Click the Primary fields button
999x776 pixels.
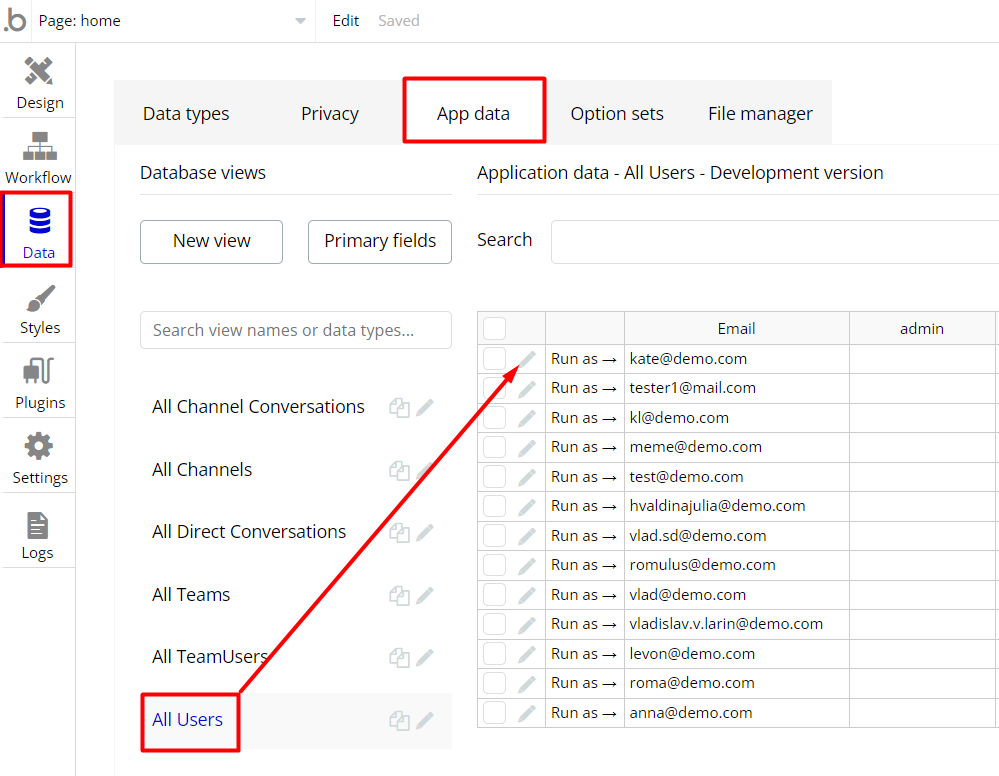[x=380, y=241]
